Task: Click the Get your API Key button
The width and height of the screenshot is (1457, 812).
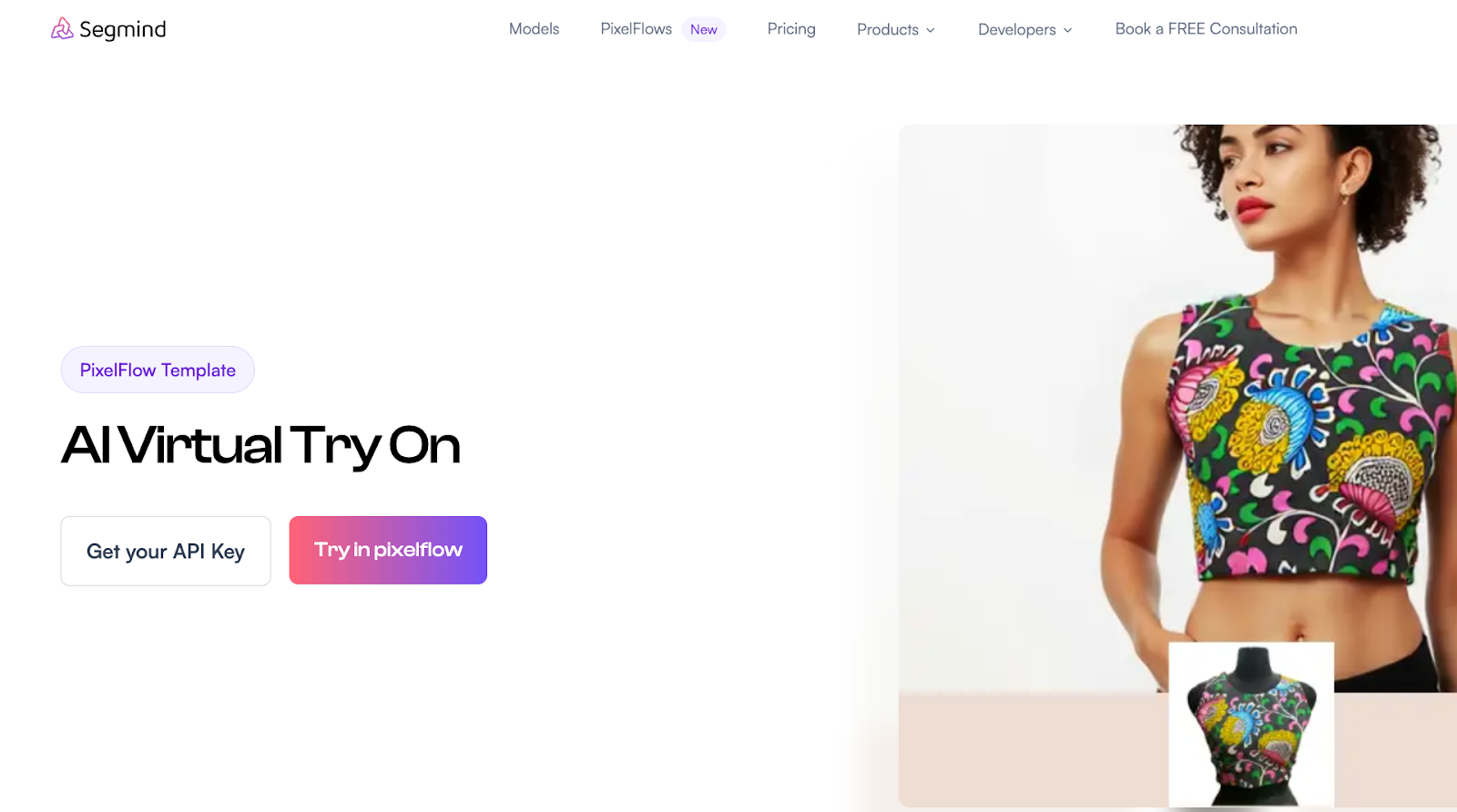Action: click(x=166, y=551)
